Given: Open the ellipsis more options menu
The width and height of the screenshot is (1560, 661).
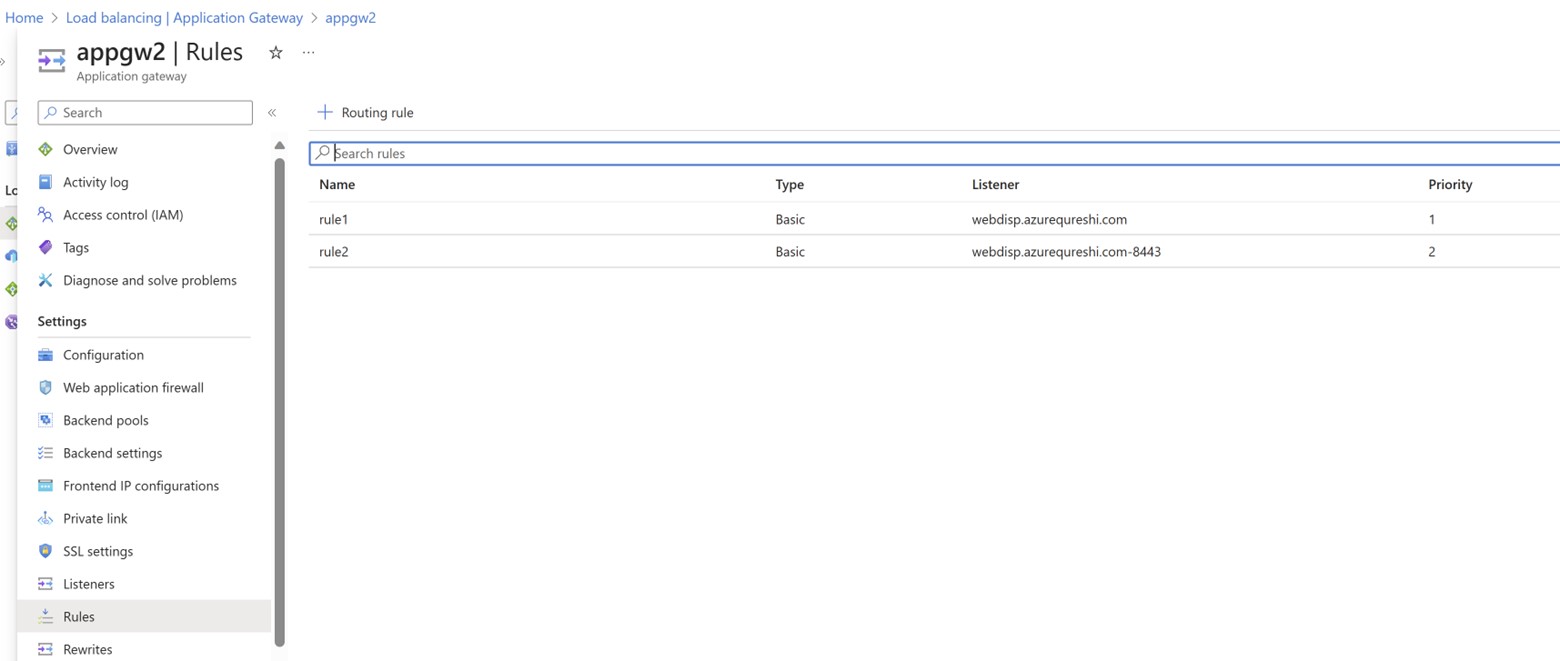Looking at the screenshot, I should coord(308,52).
